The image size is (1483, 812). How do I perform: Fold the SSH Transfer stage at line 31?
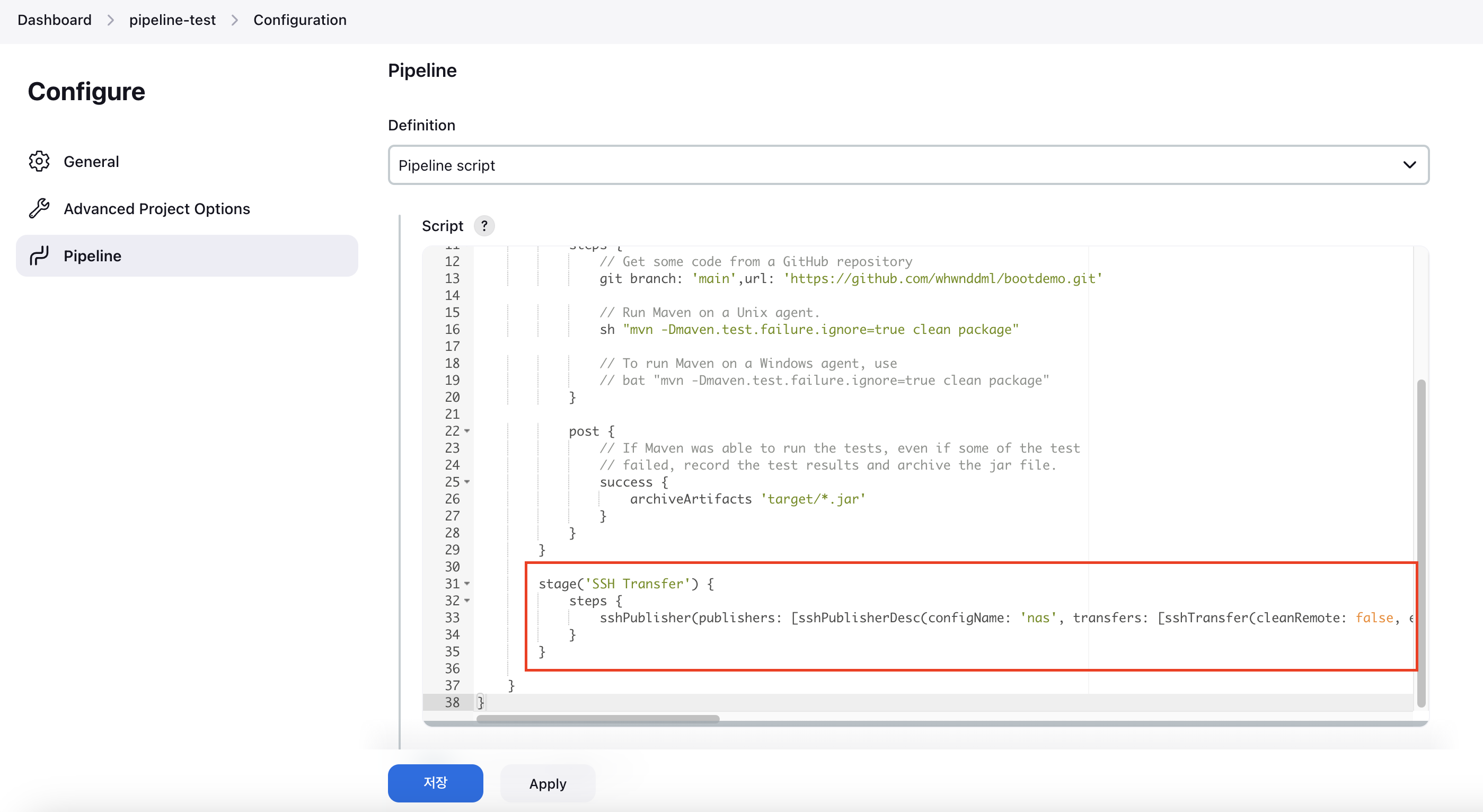click(467, 584)
